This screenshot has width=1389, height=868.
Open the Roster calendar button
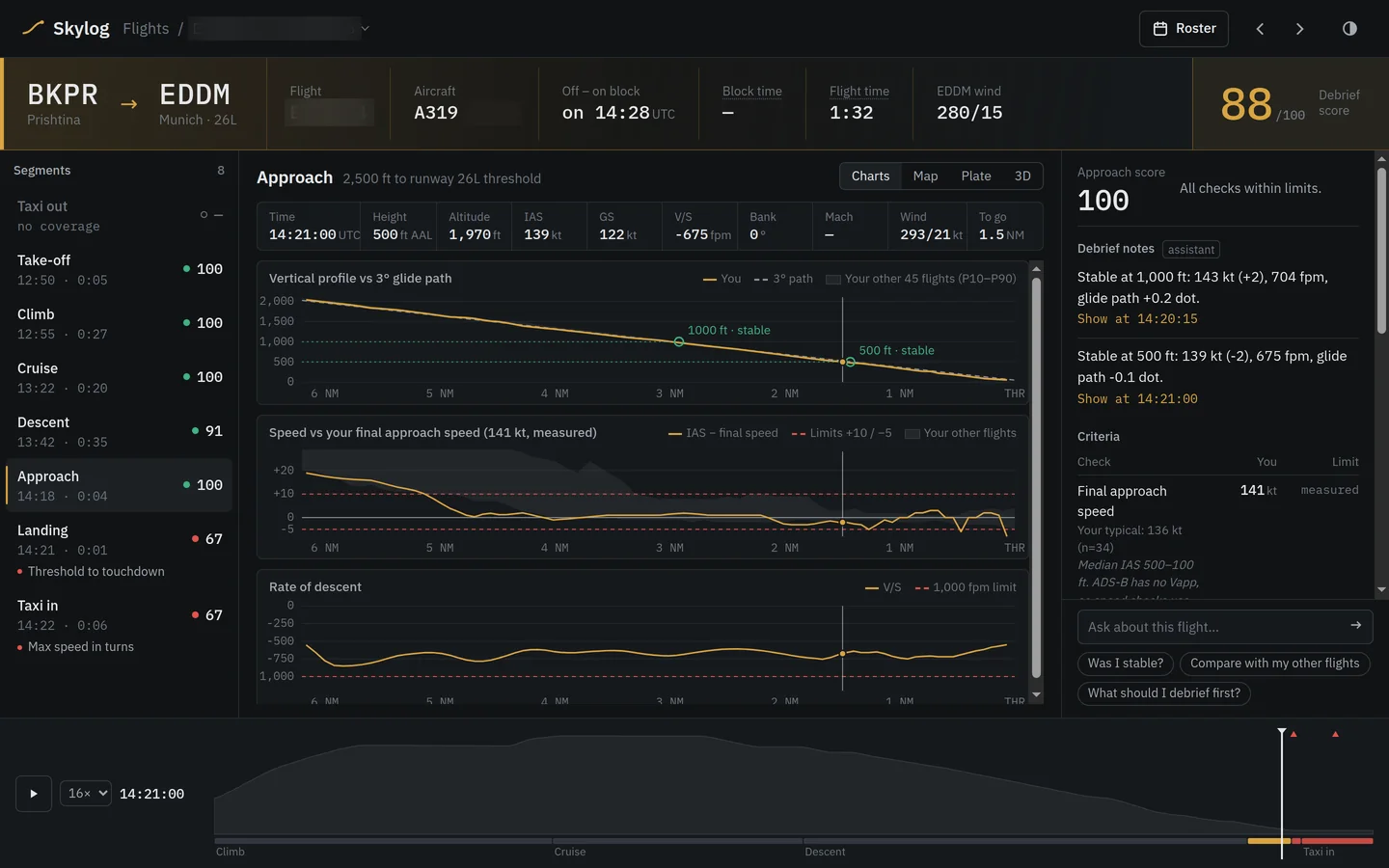tap(1184, 29)
